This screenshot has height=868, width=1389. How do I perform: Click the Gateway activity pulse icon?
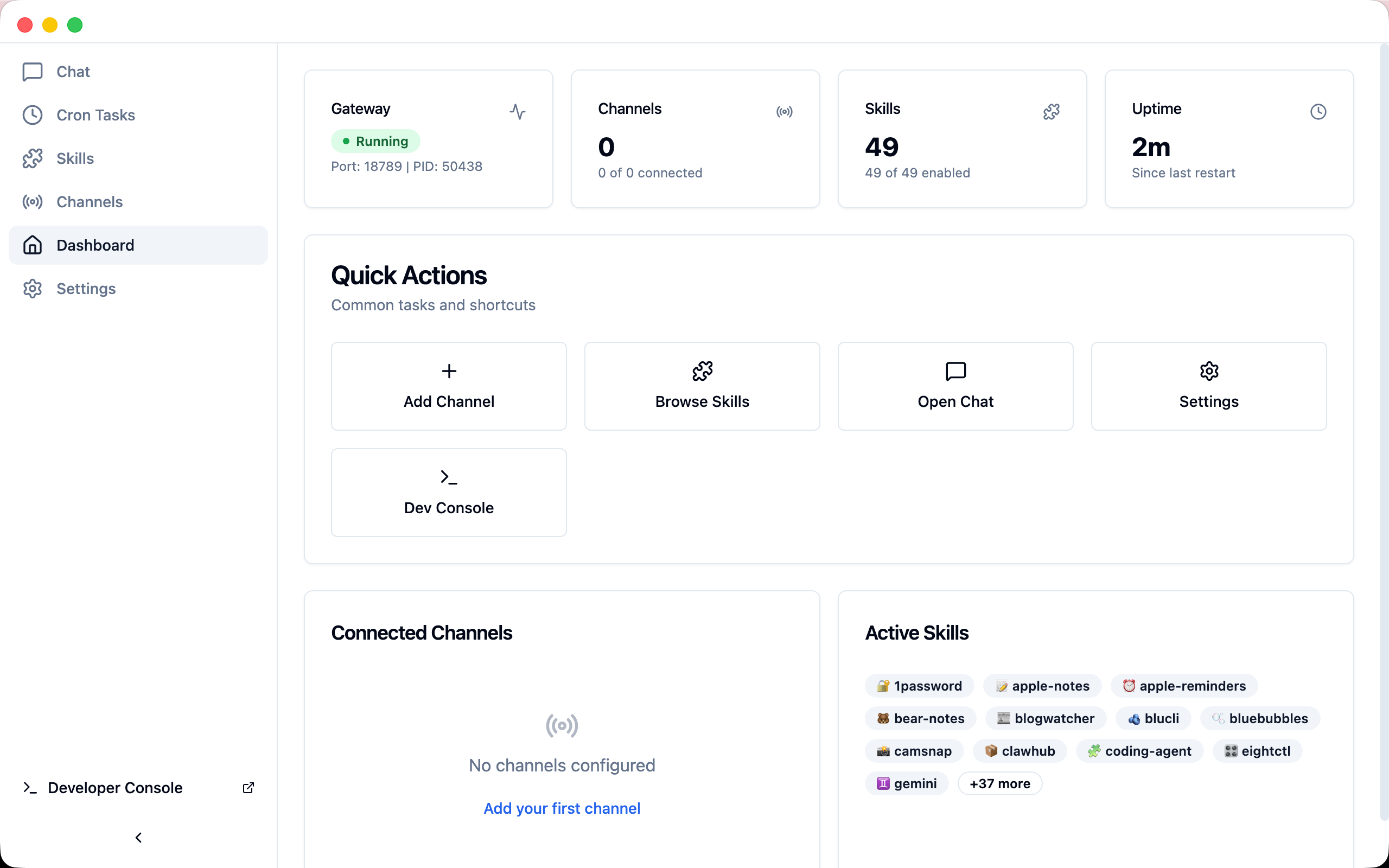click(517, 111)
